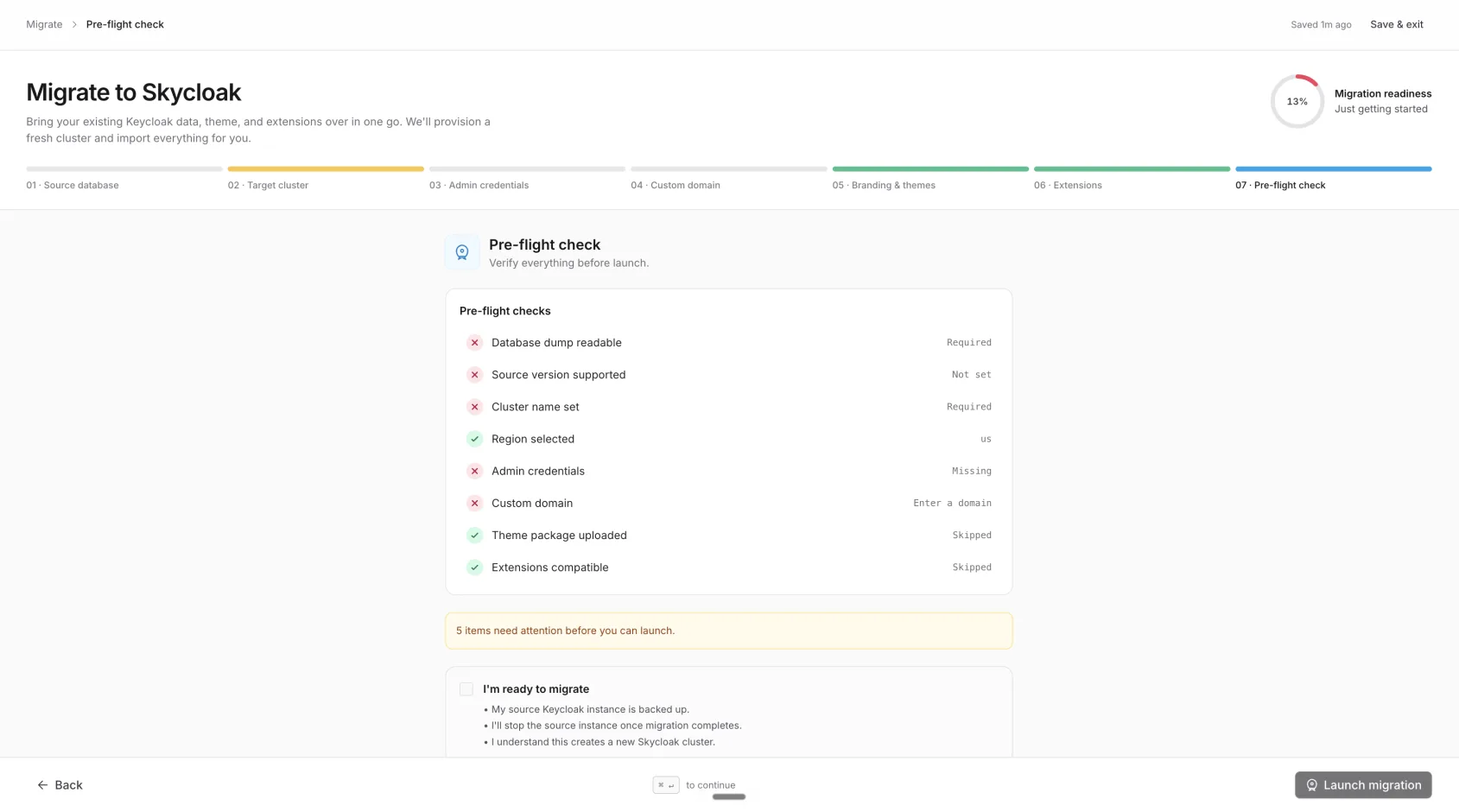The height and width of the screenshot is (812, 1459).
Task: Click the Saved 1m ago indicator
Action: pos(1321,25)
